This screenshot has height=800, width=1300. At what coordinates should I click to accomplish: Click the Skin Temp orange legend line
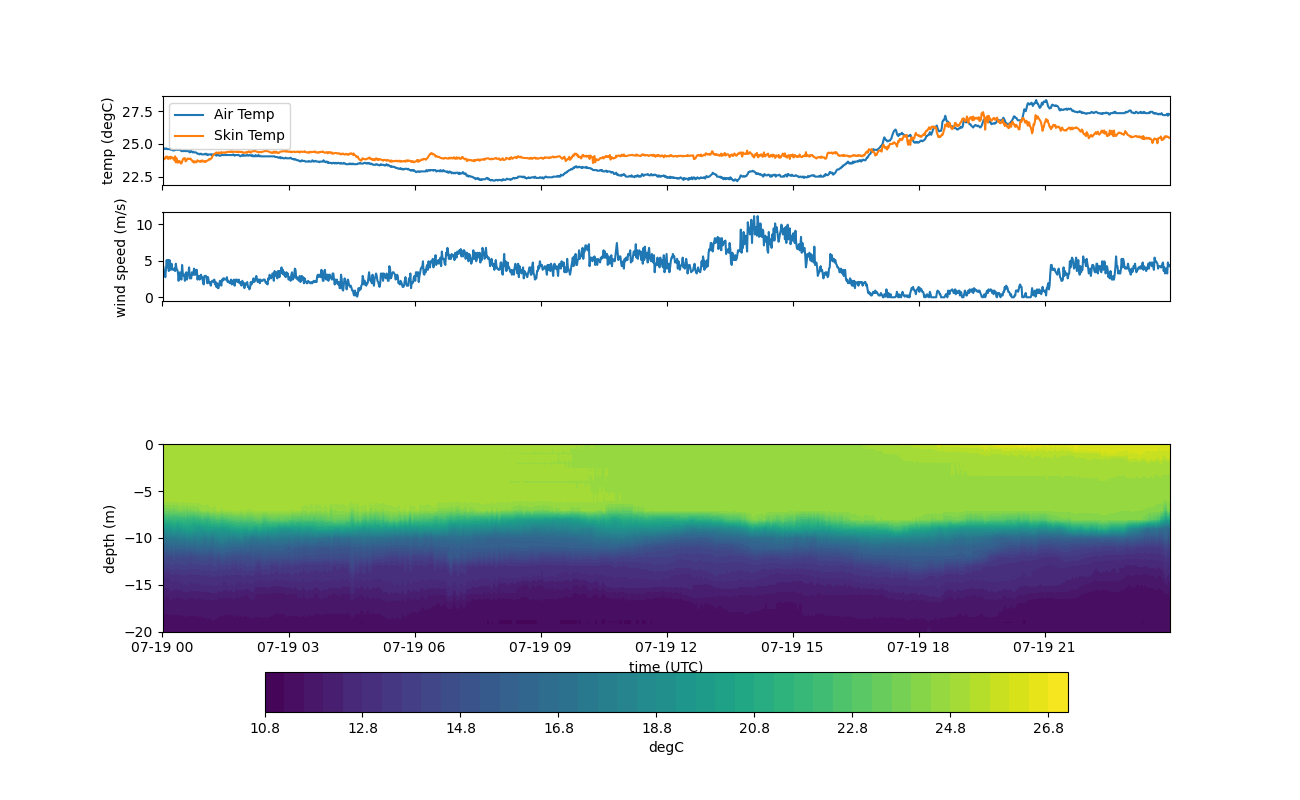[190, 136]
